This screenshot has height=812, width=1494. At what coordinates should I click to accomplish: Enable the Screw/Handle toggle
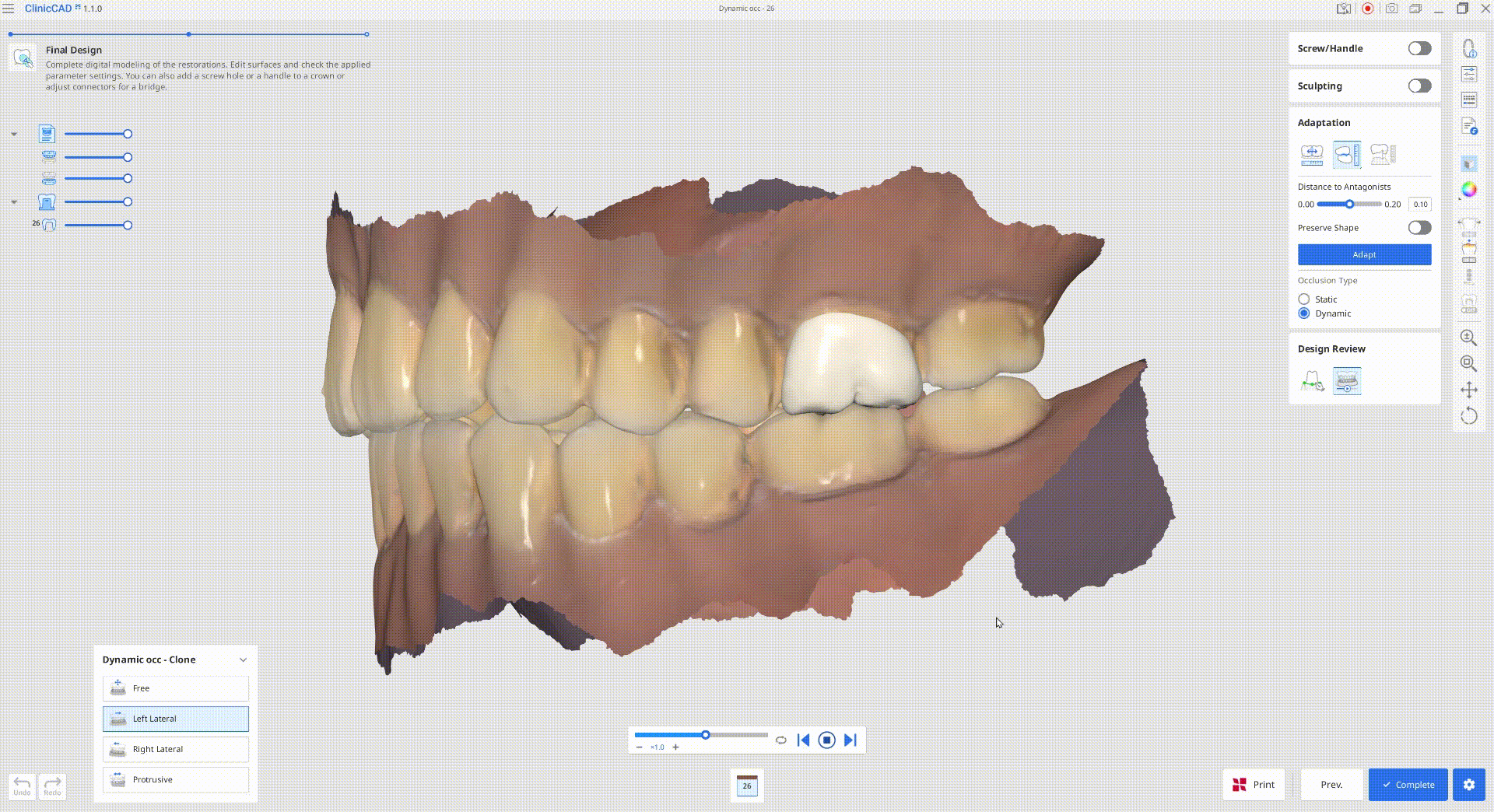point(1419,48)
